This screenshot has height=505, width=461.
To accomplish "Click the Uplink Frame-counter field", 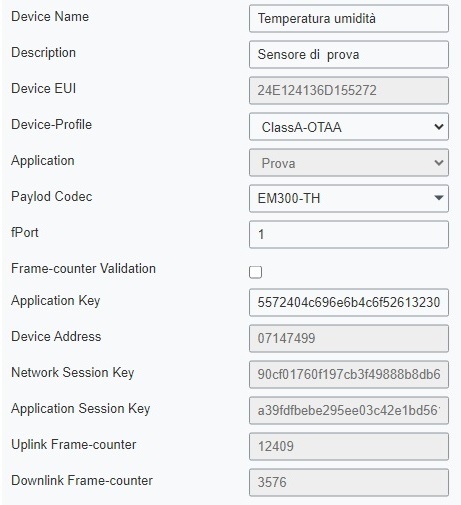I will [x=349, y=446].
